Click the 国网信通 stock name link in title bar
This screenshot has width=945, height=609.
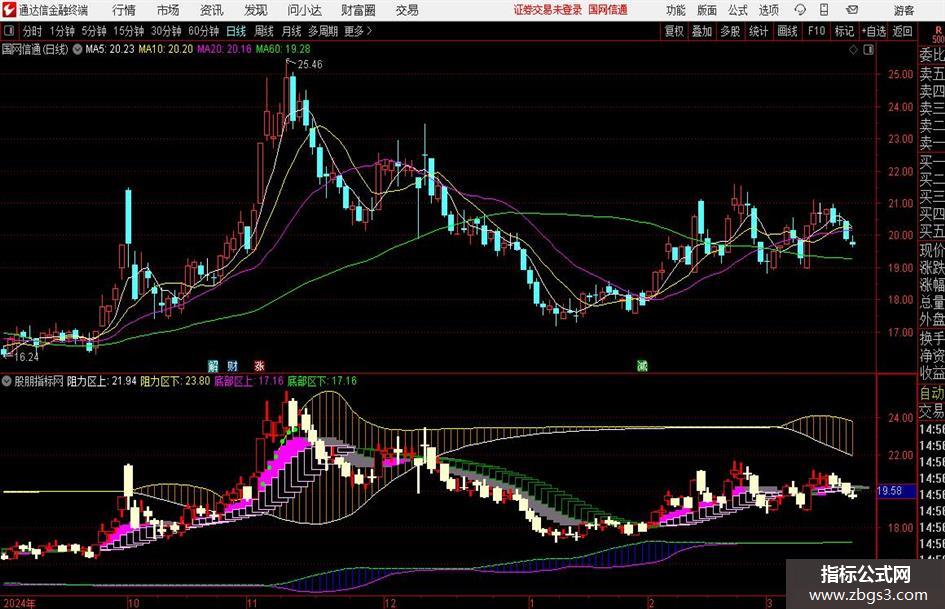[x=608, y=10]
